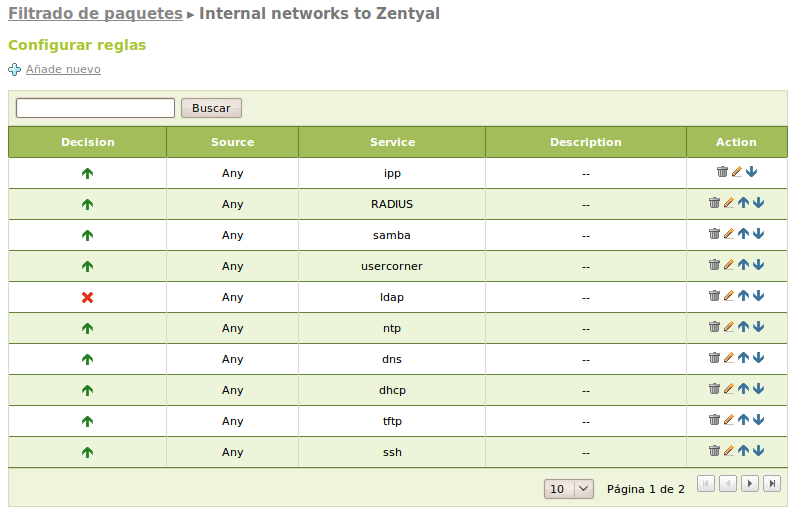Image resolution: width=797 pixels, height=516 pixels.
Task: Click the Añade nuevo link
Action: [63, 69]
